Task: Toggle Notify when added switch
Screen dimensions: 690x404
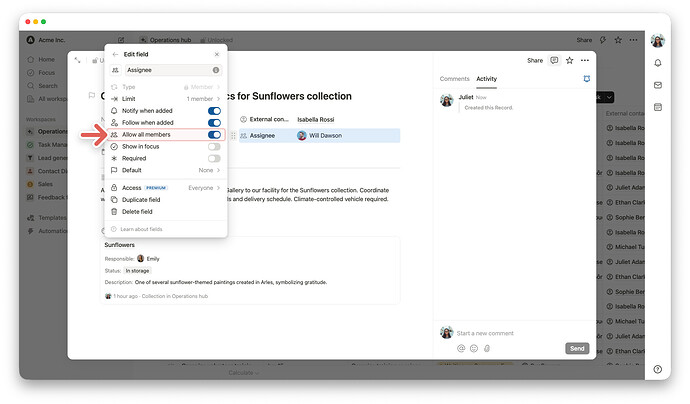Action: (x=214, y=111)
